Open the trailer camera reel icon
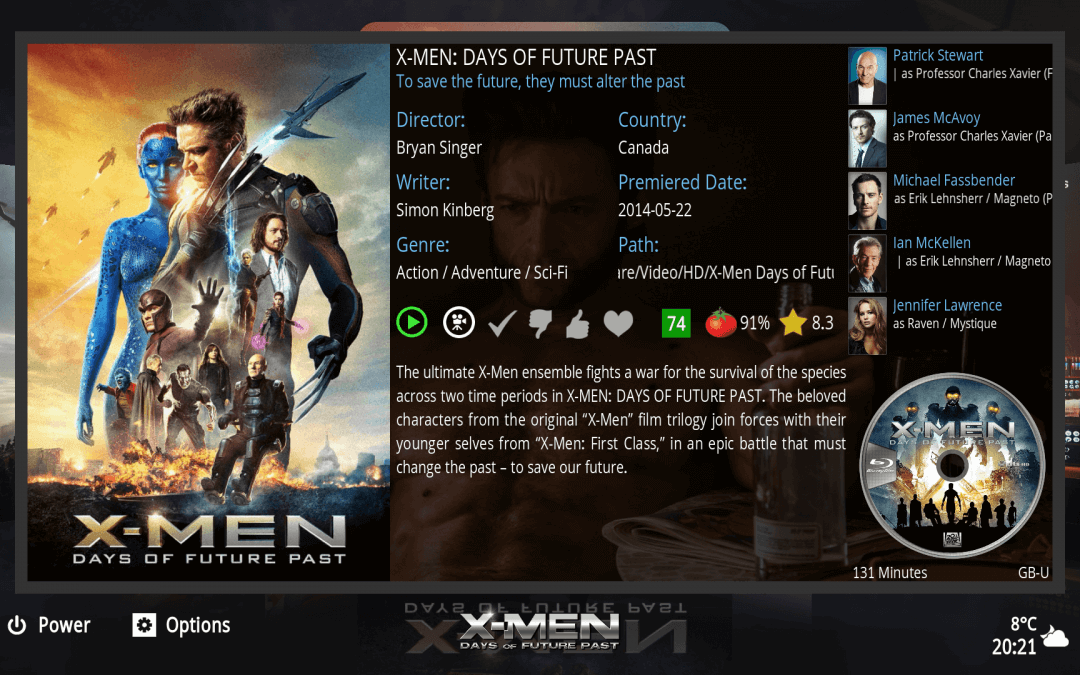This screenshot has width=1080, height=675. coord(459,322)
